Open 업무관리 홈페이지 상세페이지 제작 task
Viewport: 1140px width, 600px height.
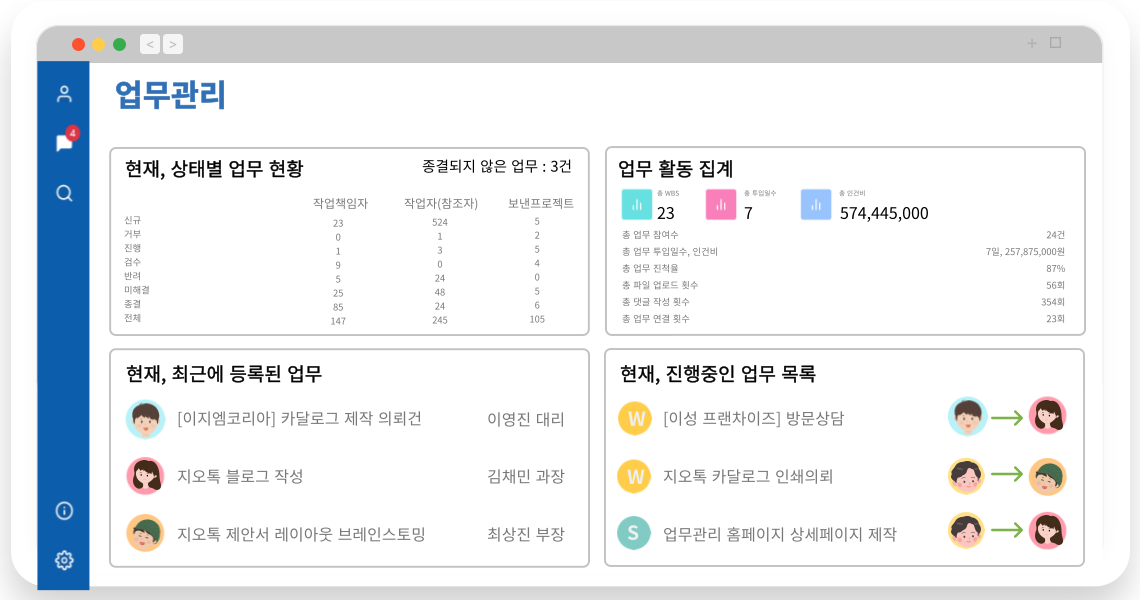[780, 534]
